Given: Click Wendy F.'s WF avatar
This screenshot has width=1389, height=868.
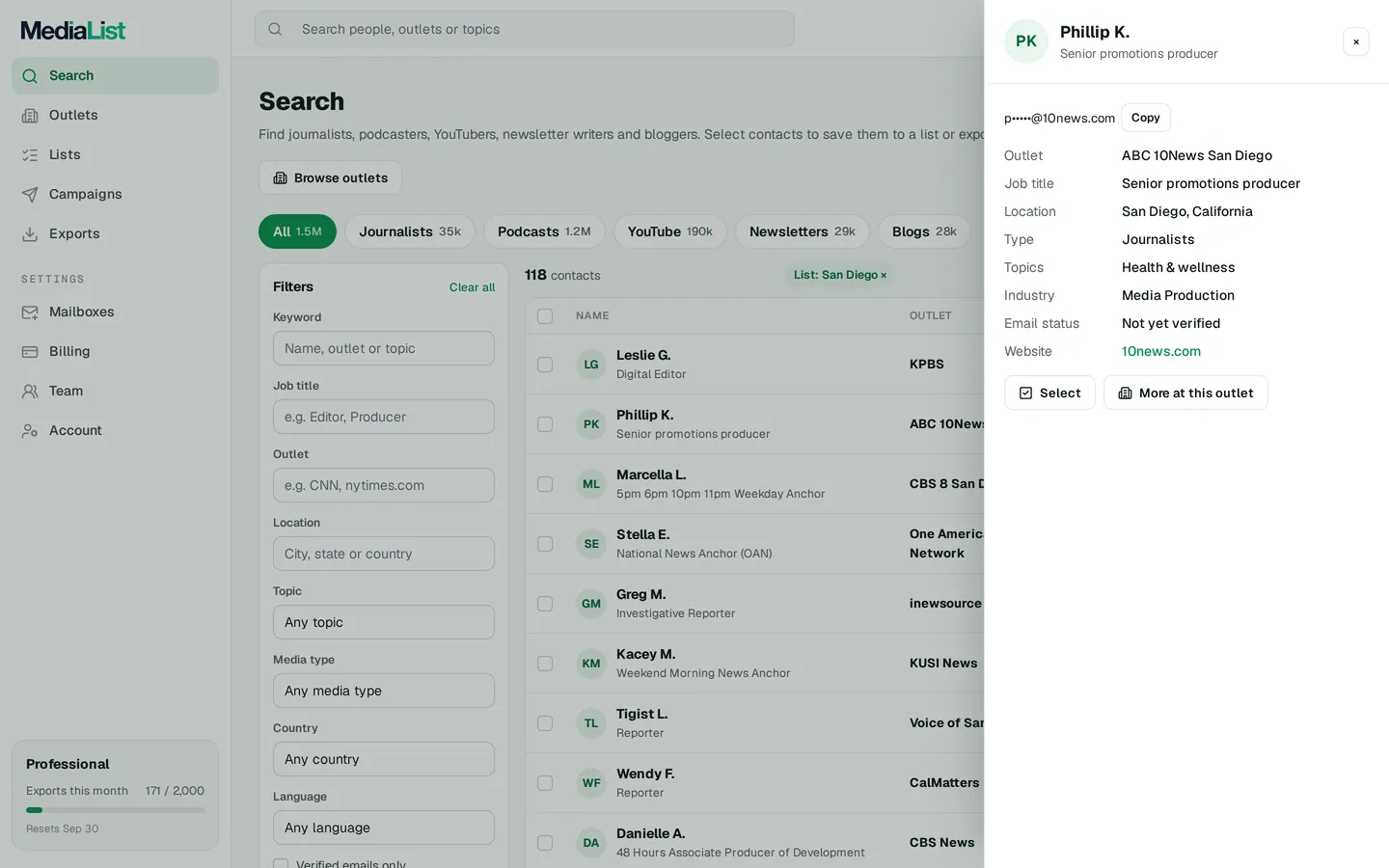Looking at the screenshot, I should tap(591, 783).
